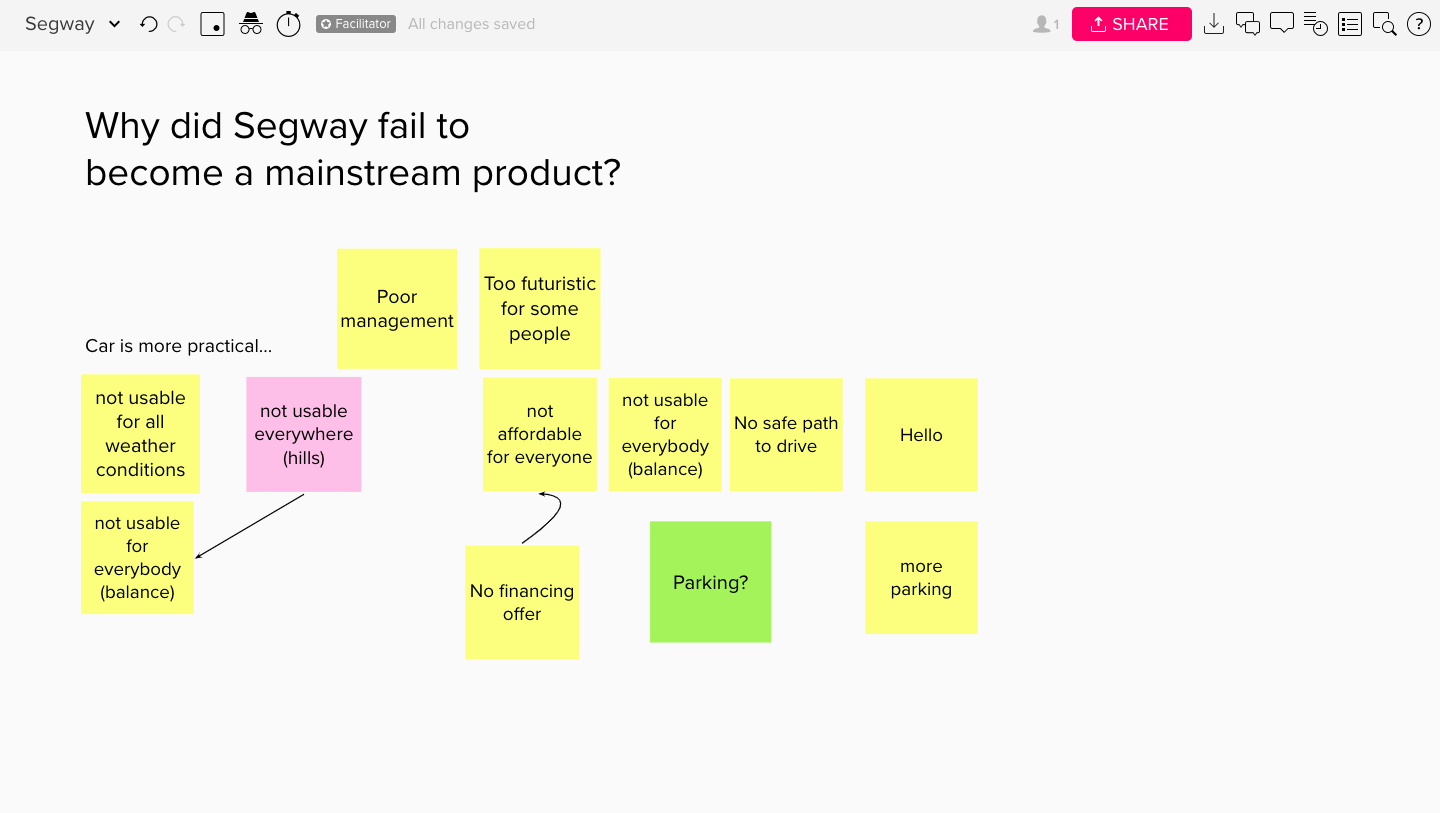Screen dimensions: 1440x813
Task: Click the pink SHARE button
Action: [x=1132, y=24]
